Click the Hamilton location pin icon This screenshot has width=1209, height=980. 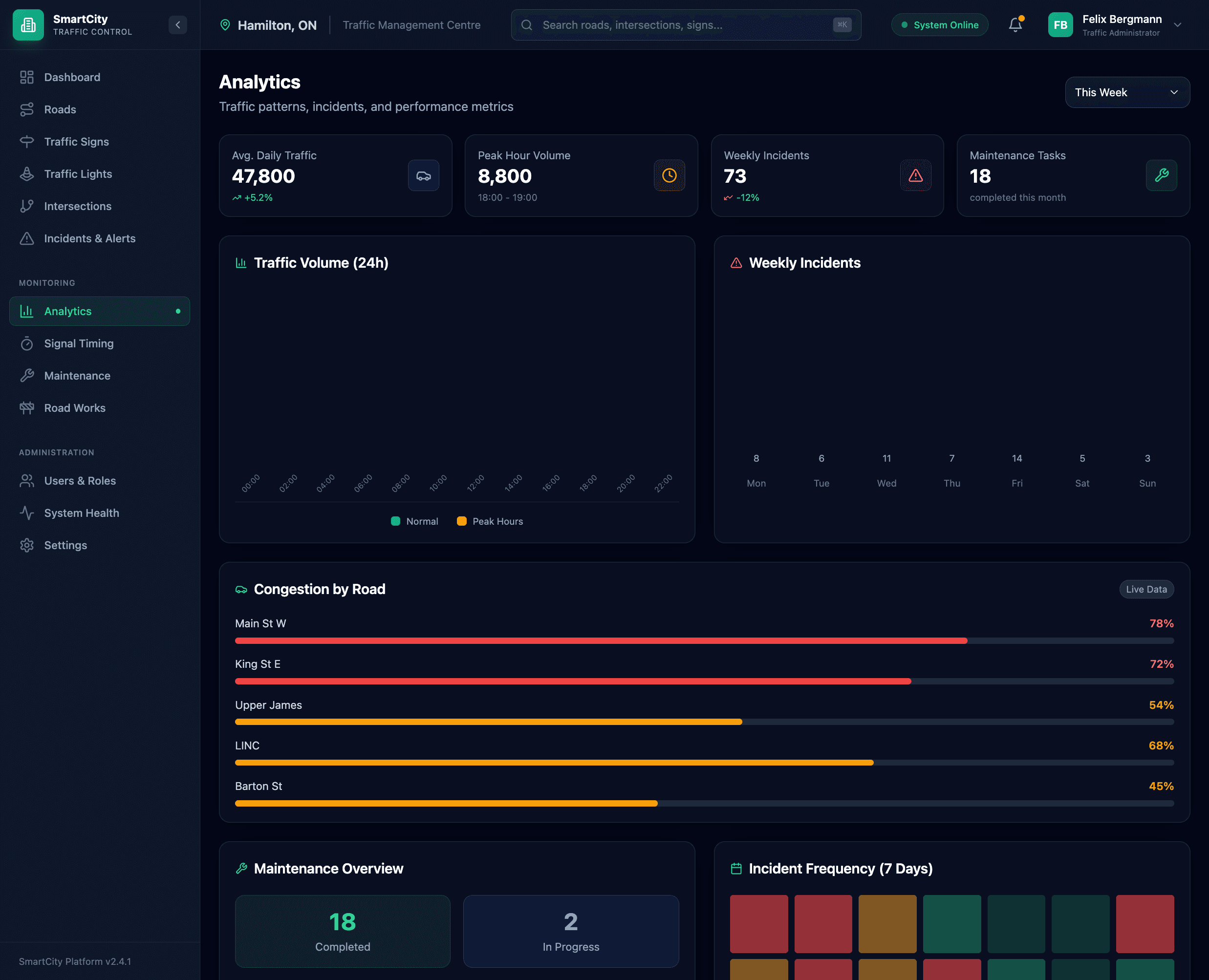[x=225, y=25]
